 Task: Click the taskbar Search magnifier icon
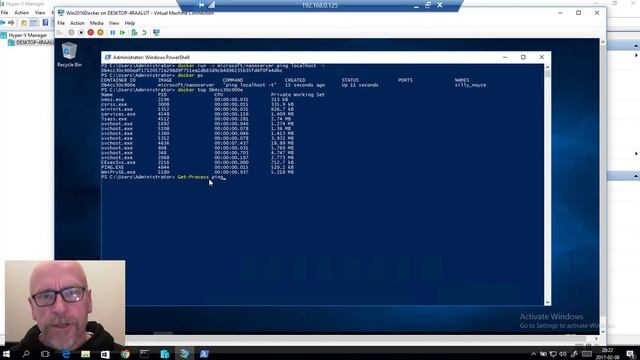26,354
